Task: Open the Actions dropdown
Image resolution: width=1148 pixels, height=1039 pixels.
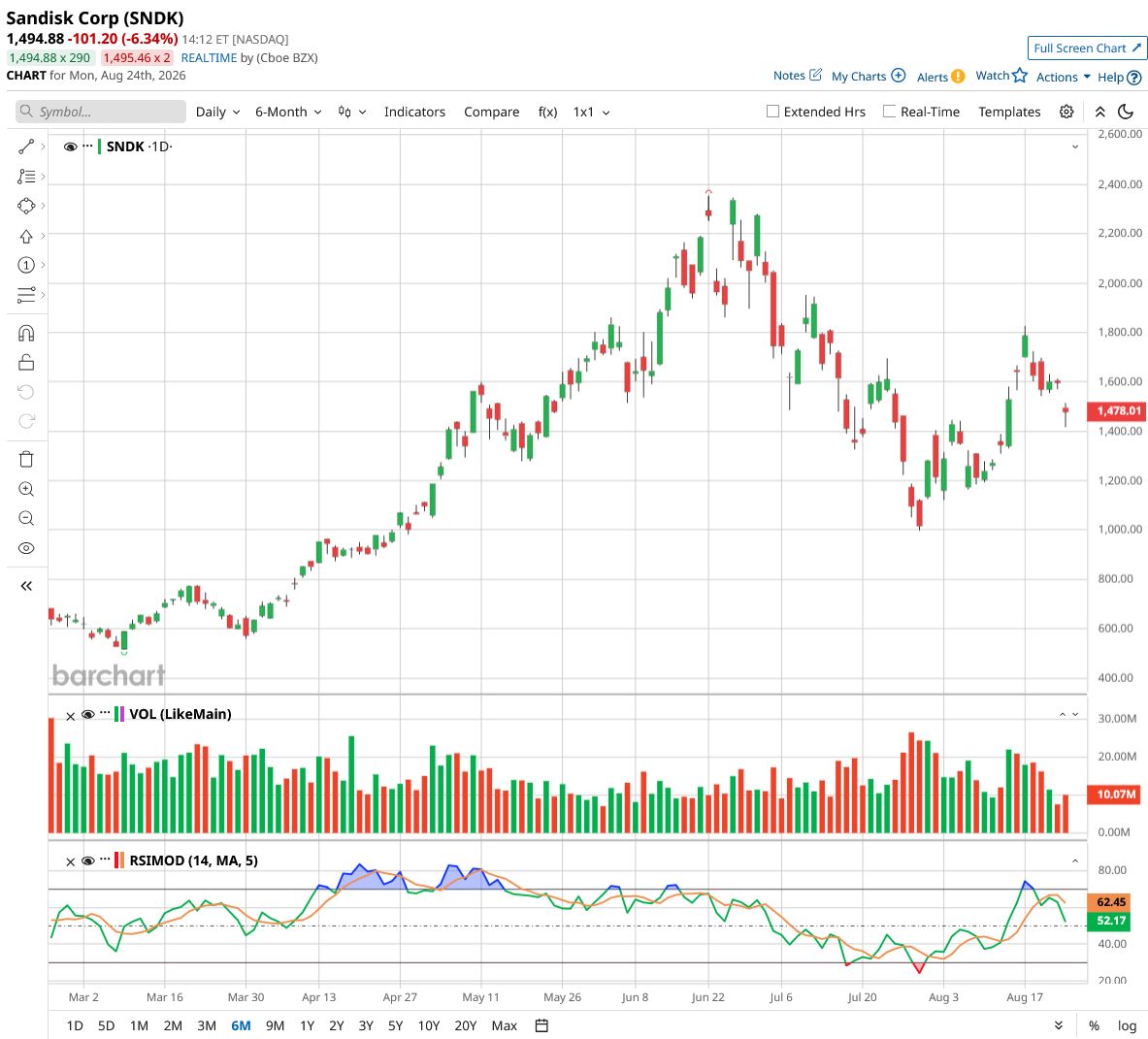Action: (x=1063, y=77)
